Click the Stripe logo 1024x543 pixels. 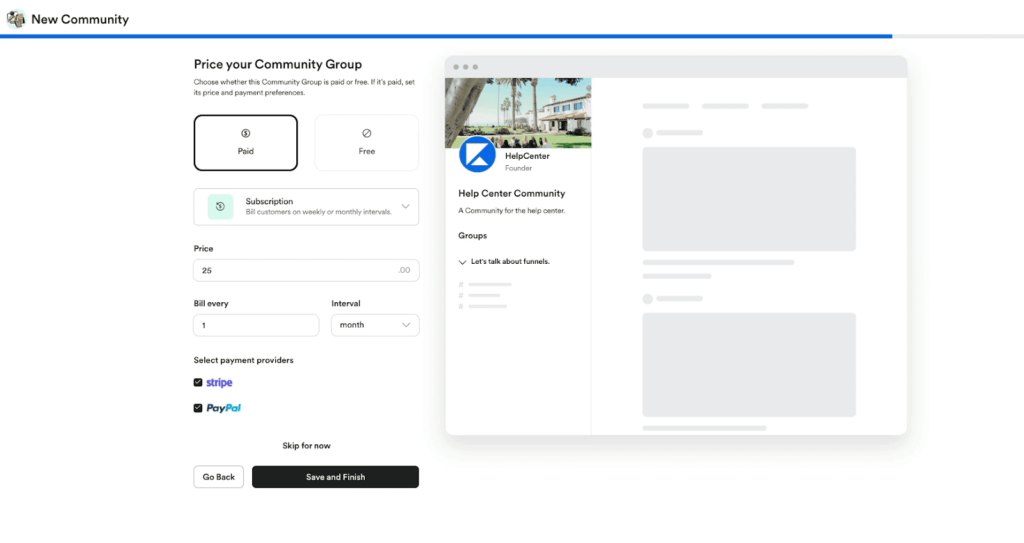[219, 382]
